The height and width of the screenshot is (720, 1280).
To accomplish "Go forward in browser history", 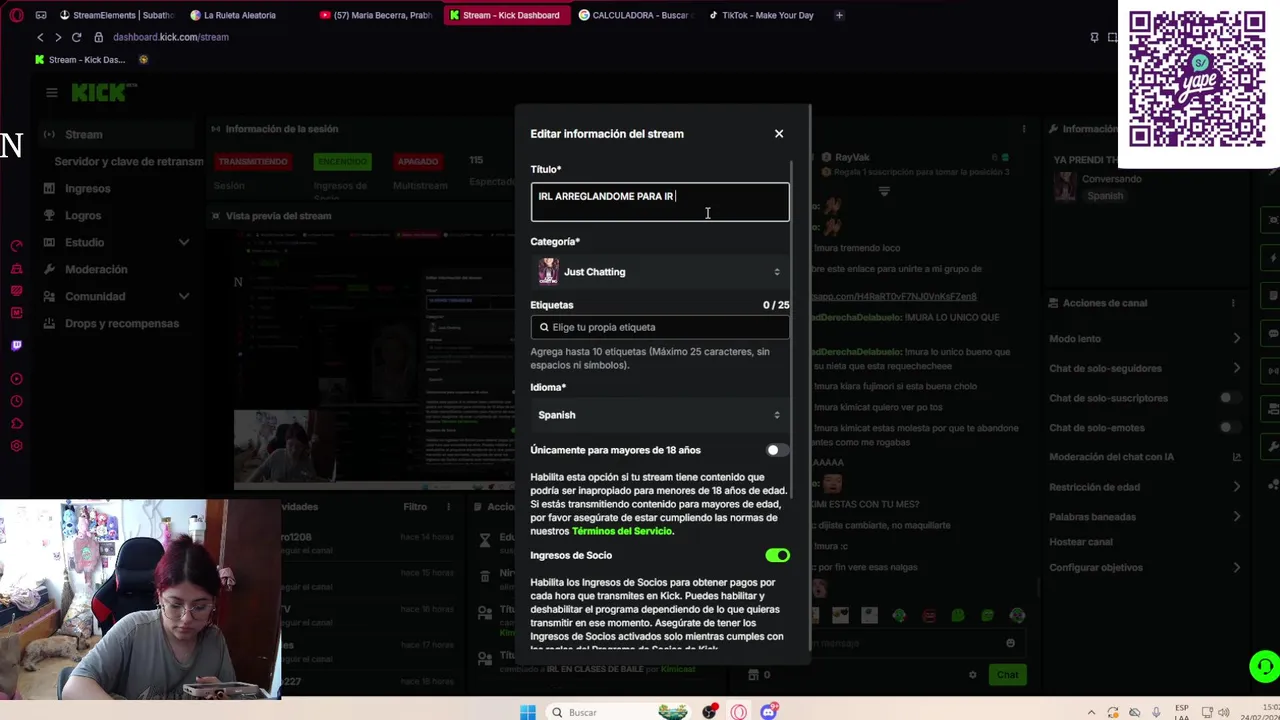I will coord(58,37).
